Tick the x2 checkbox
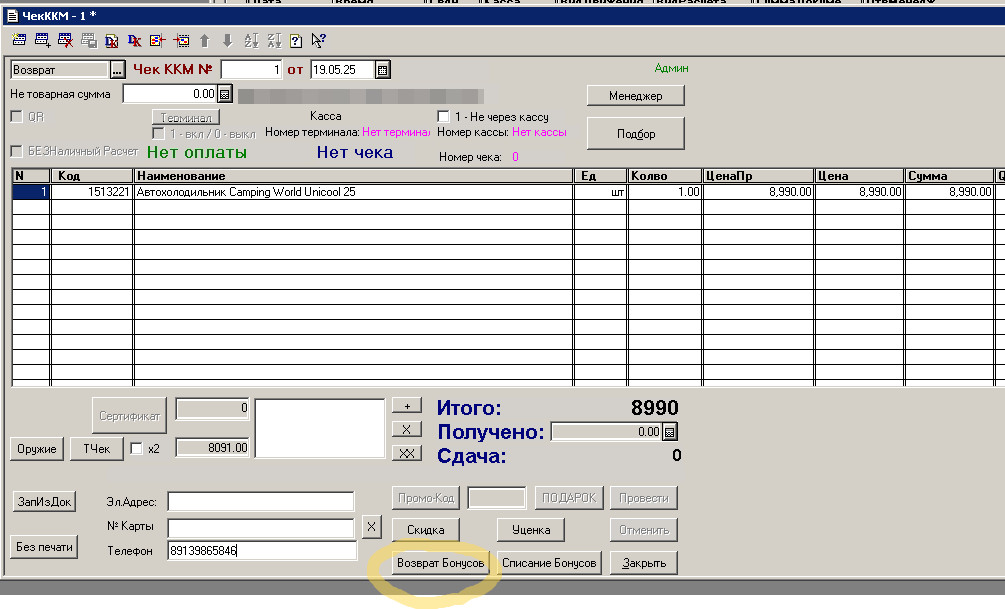Screen dimensions: 1005x609 (x=136, y=449)
